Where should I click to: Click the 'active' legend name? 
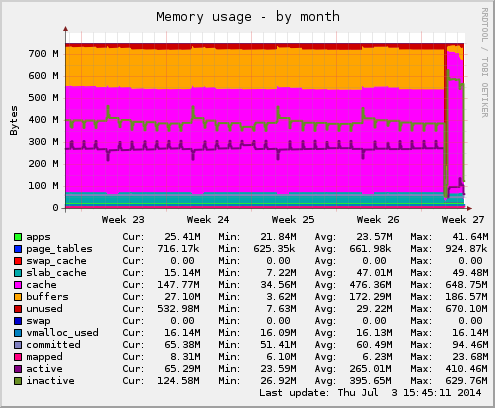[44, 369]
